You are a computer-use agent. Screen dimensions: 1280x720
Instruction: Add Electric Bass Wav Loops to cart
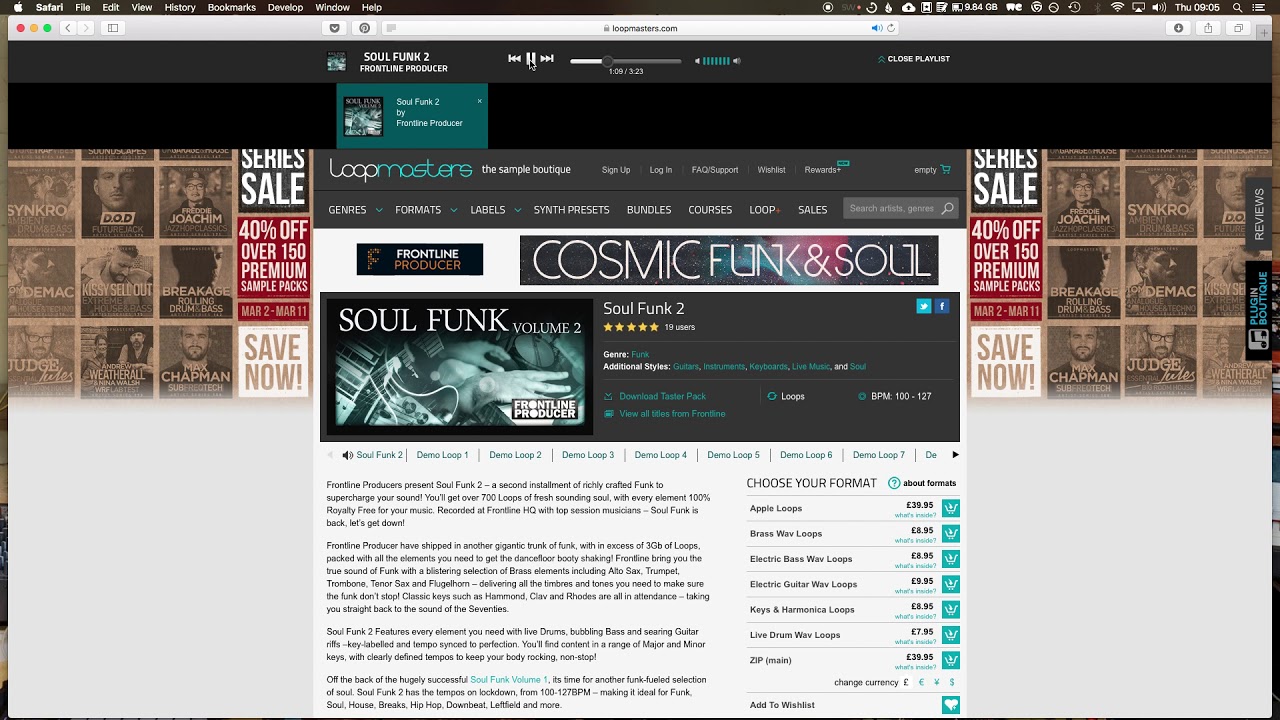coord(951,559)
